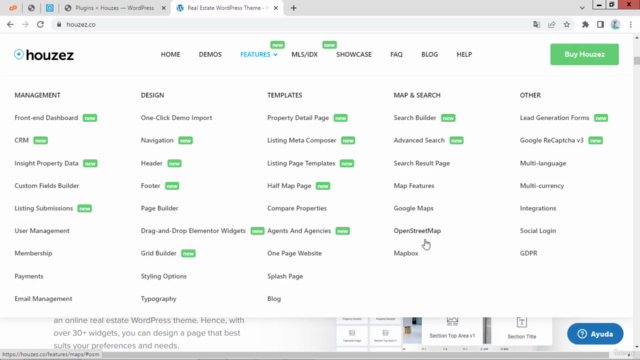Open Property Detail Page link
640x360 pixels.
298,118
